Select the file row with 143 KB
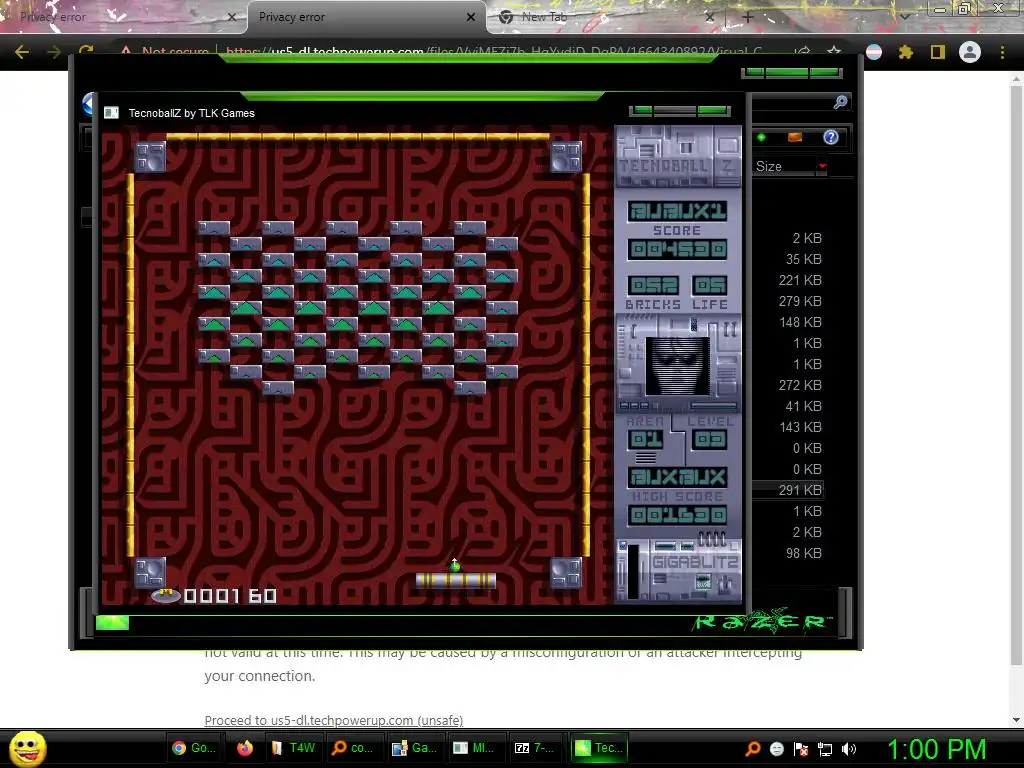This screenshot has height=768, width=1024. click(799, 427)
